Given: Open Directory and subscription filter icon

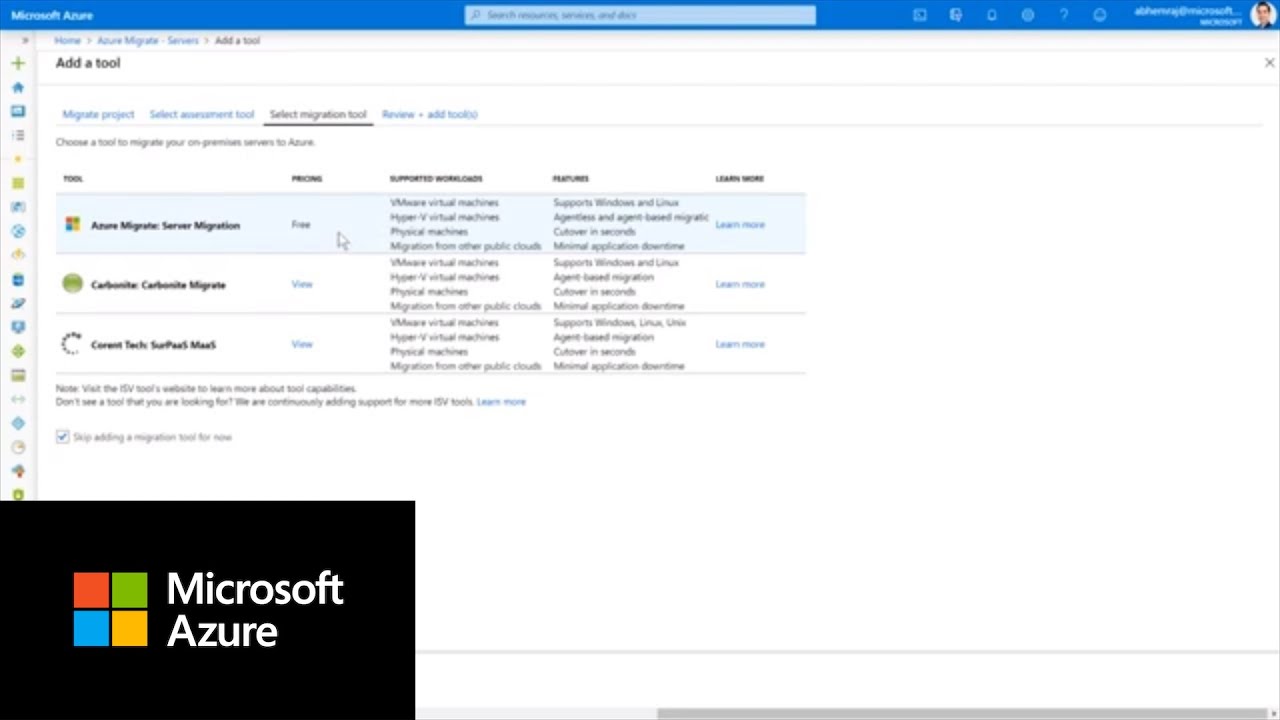Looking at the screenshot, I should tap(956, 15).
